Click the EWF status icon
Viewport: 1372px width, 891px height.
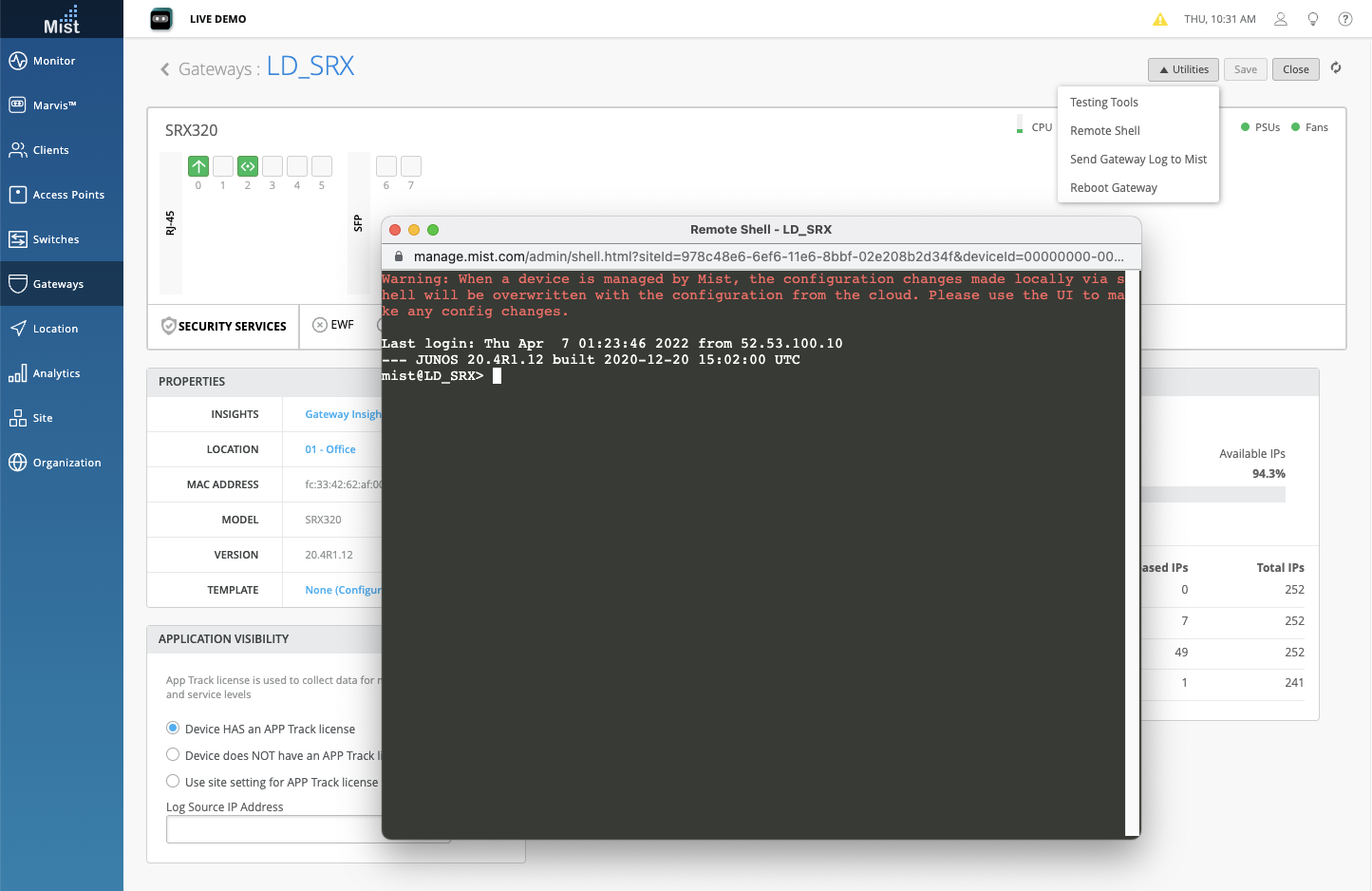click(320, 325)
